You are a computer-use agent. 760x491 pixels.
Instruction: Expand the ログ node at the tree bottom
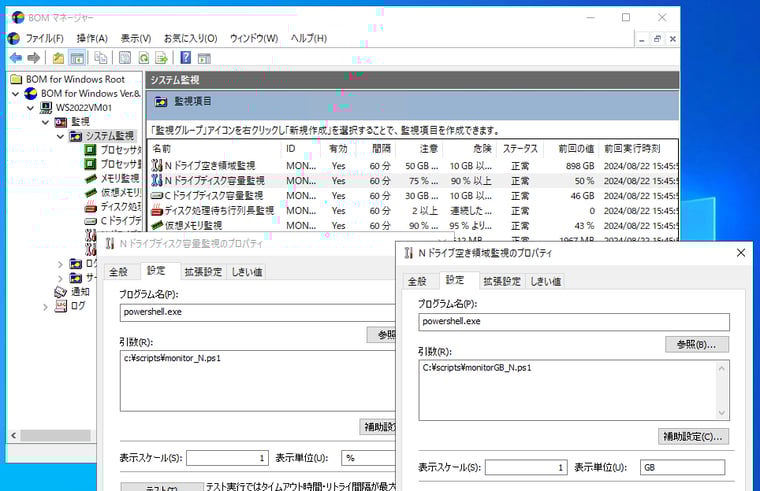click(45, 306)
